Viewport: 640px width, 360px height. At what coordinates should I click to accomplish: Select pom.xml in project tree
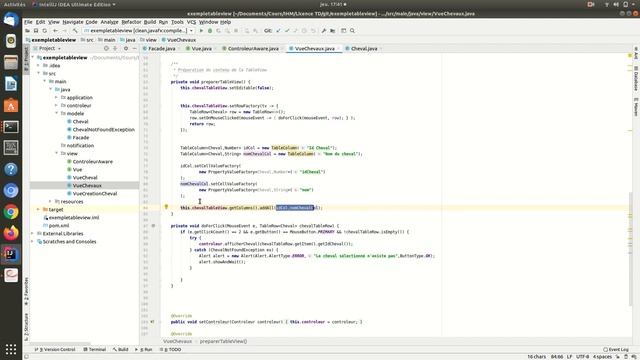pos(59,225)
